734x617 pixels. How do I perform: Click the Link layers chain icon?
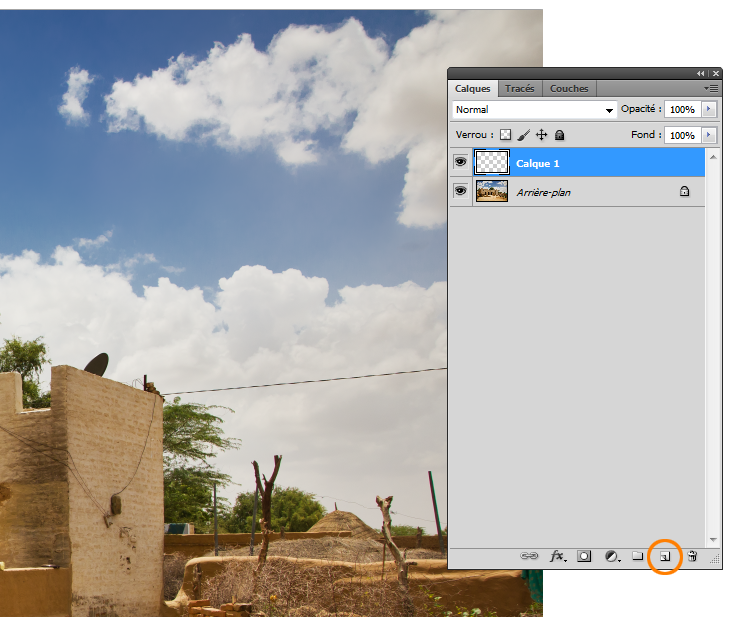click(529, 556)
